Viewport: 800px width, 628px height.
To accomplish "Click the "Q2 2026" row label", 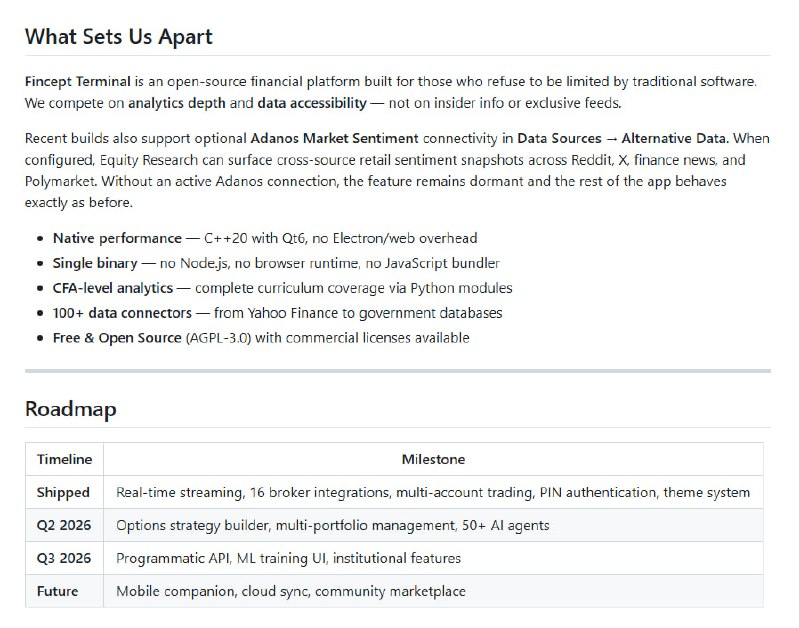I will coord(64,525).
